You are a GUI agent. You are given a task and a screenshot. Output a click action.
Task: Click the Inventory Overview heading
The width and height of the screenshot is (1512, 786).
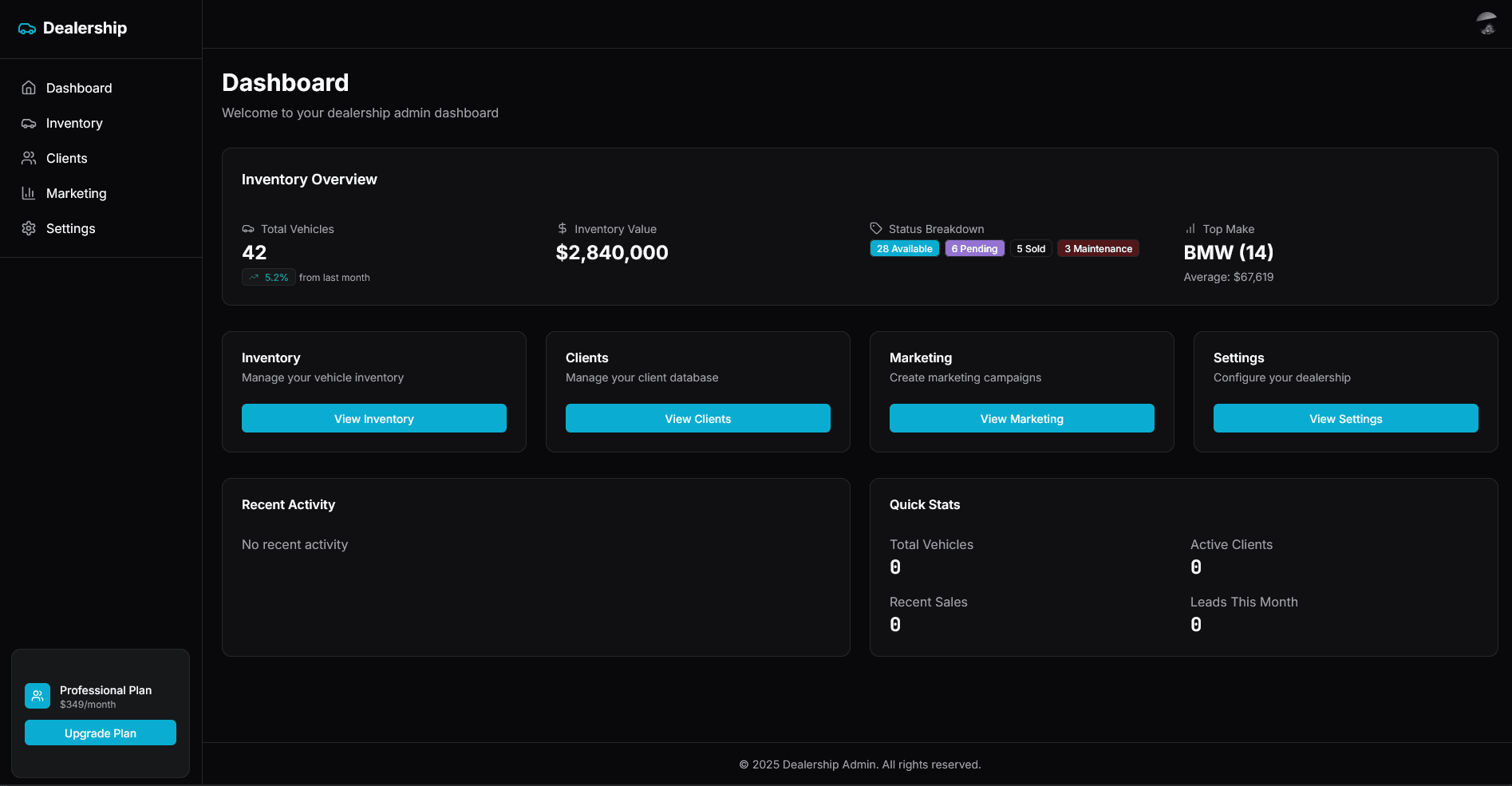pyautogui.click(x=310, y=180)
